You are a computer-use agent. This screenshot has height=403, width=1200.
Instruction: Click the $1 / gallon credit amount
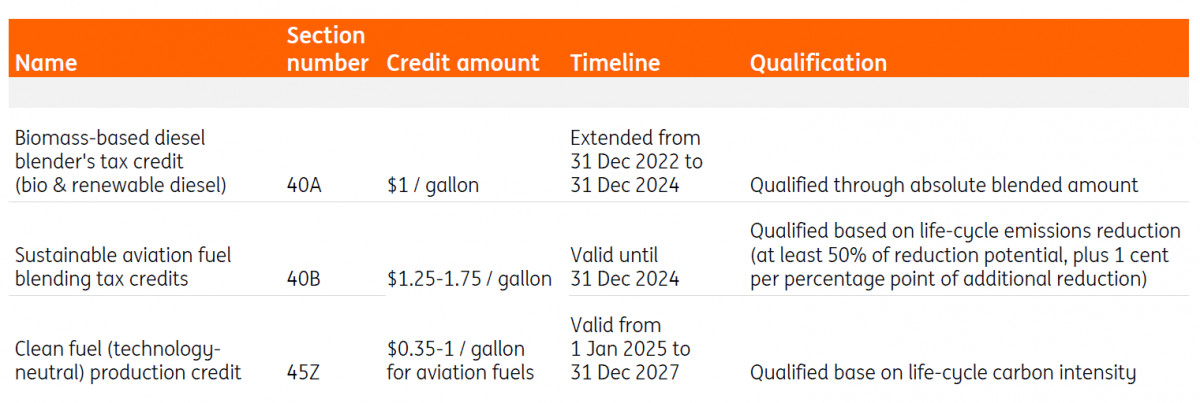coord(433,185)
